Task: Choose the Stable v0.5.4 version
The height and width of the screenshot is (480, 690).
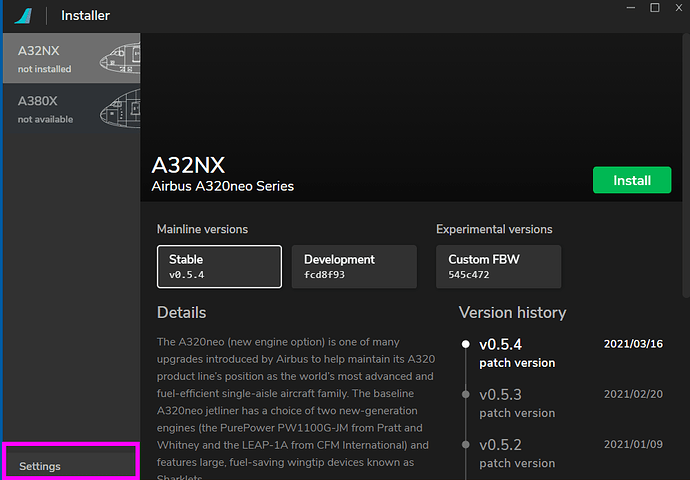Action: 219,267
